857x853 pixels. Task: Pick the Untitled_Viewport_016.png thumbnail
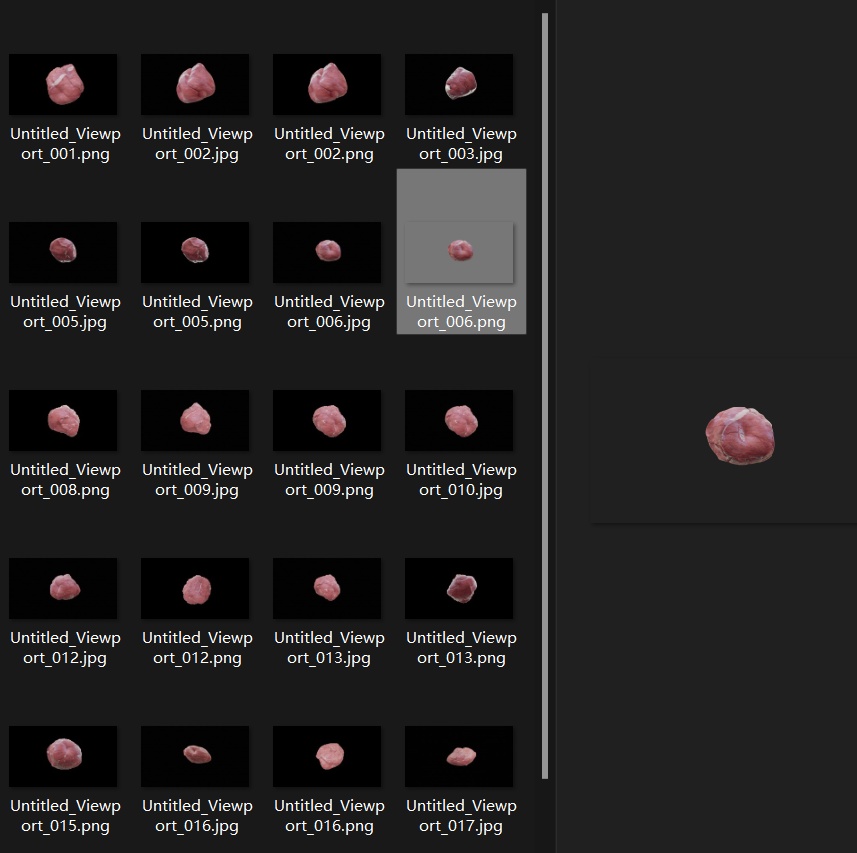click(327, 756)
